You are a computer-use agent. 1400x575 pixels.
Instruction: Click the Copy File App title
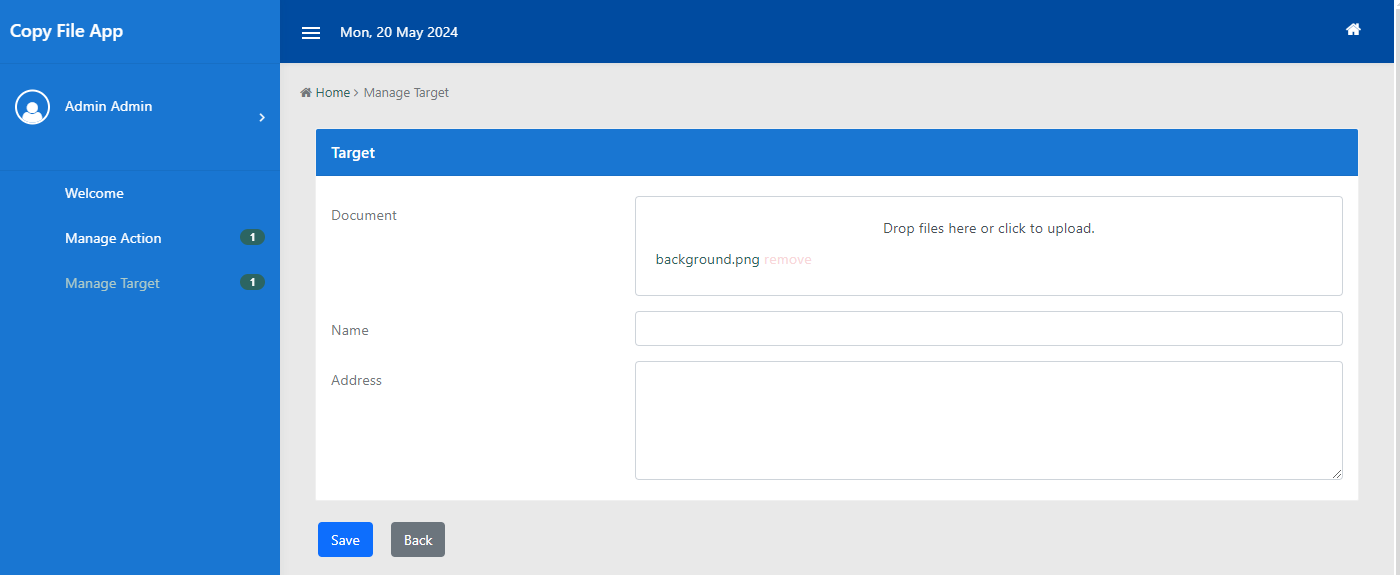(66, 31)
